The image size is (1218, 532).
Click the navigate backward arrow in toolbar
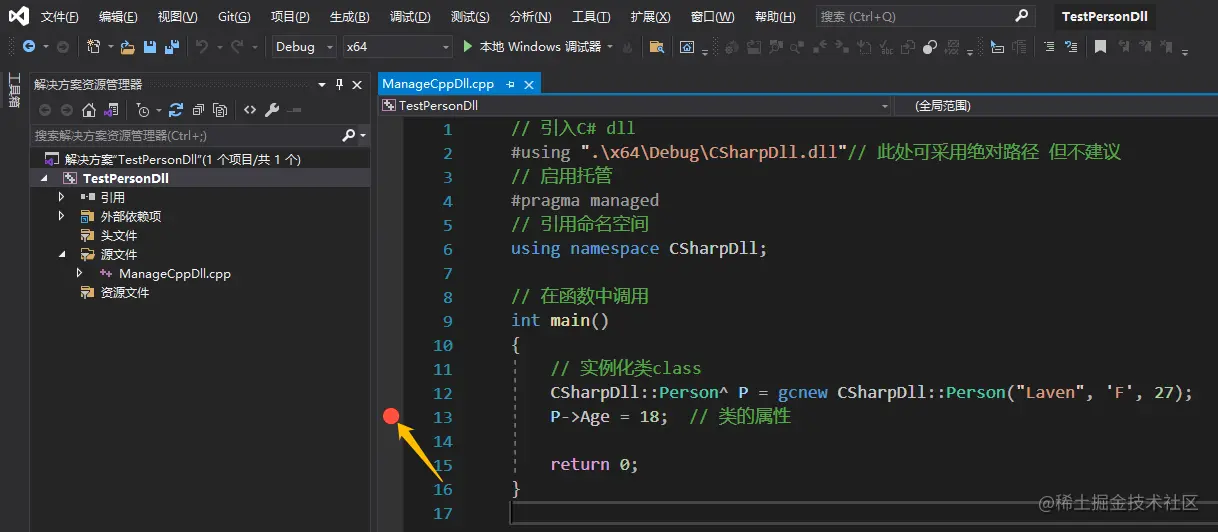(x=28, y=47)
